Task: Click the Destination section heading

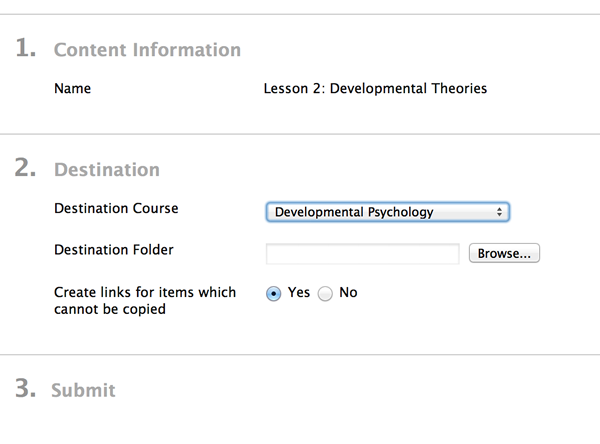Action: [107, 170]
